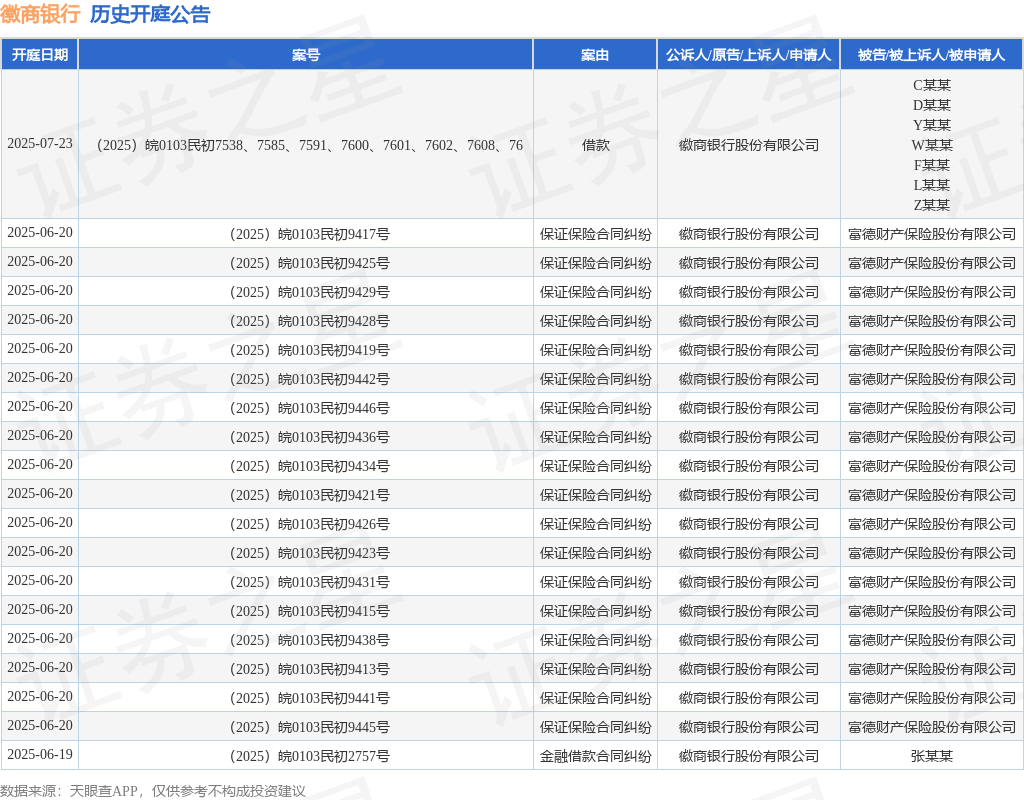1024x800 pixels.
Task: Select the 公诉人/原告/上诉人/申请人 column header
Action: tap(748, 55)
